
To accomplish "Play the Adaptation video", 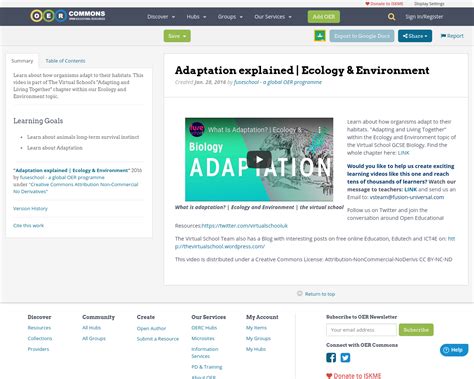I will pos(259,159).
